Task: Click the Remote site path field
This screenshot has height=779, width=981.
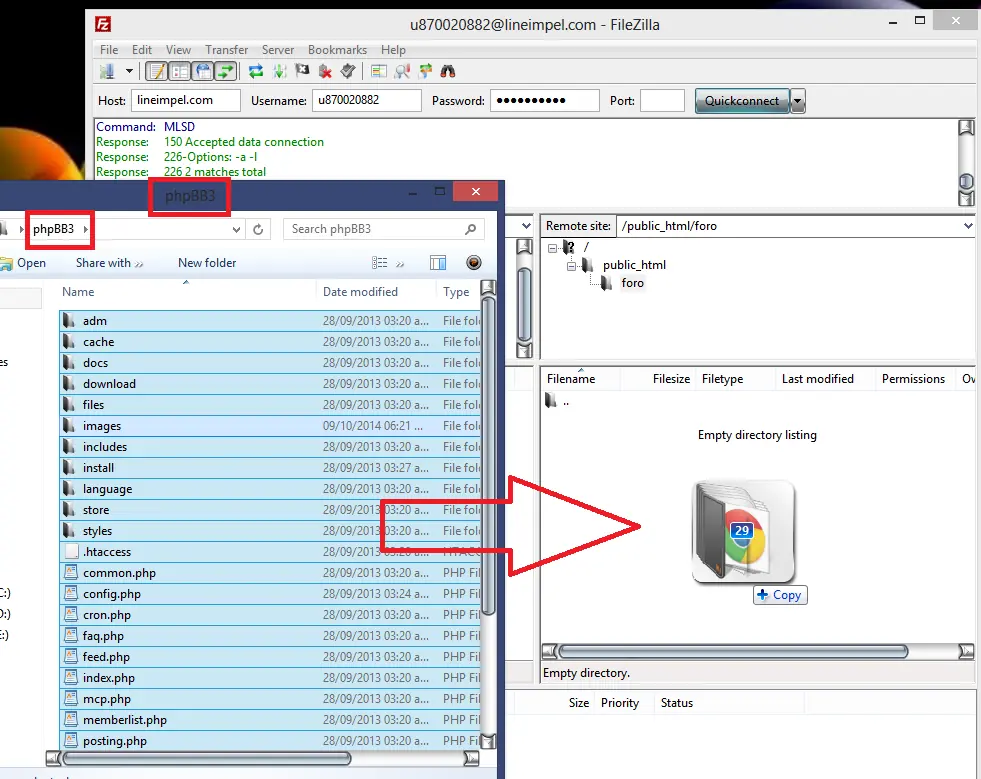Action: (x=788, y=226)
